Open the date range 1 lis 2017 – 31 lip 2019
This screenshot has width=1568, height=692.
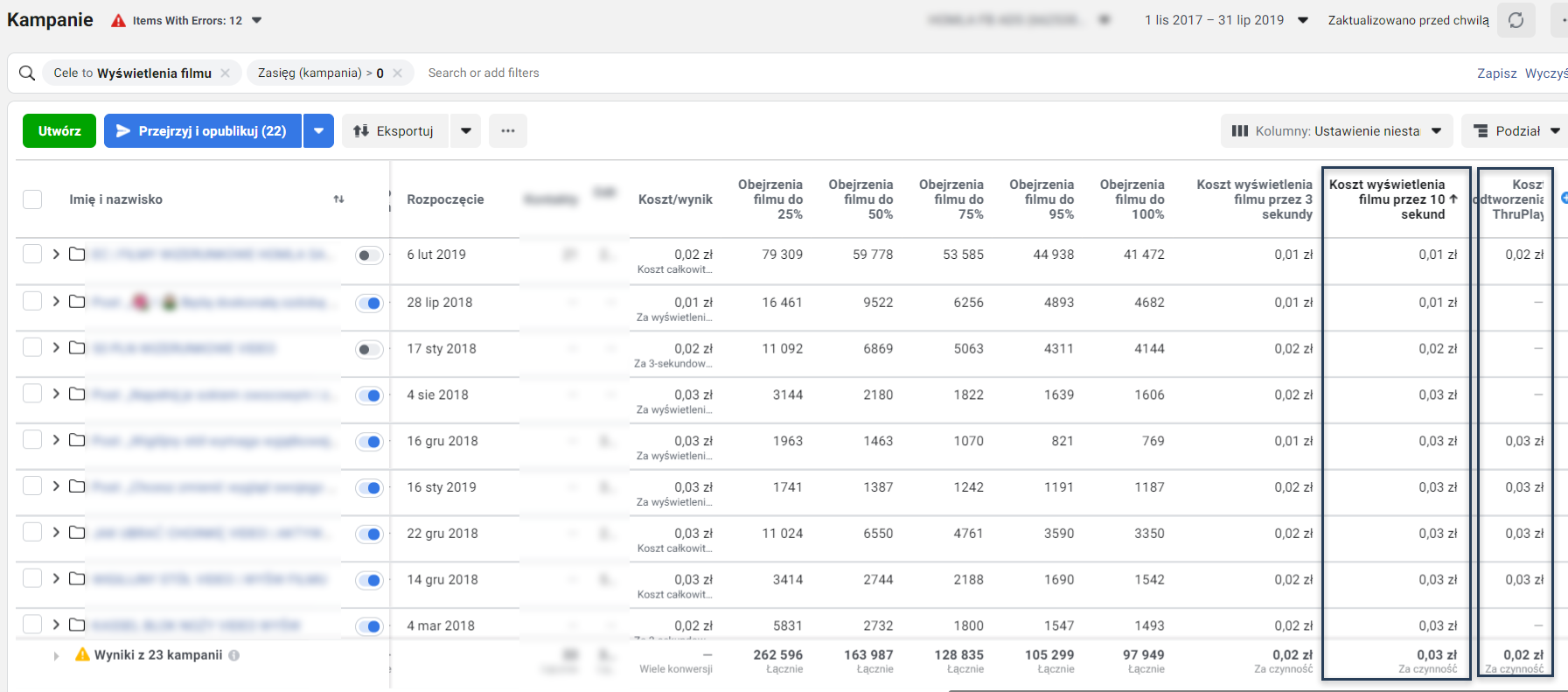point(1226,20)
